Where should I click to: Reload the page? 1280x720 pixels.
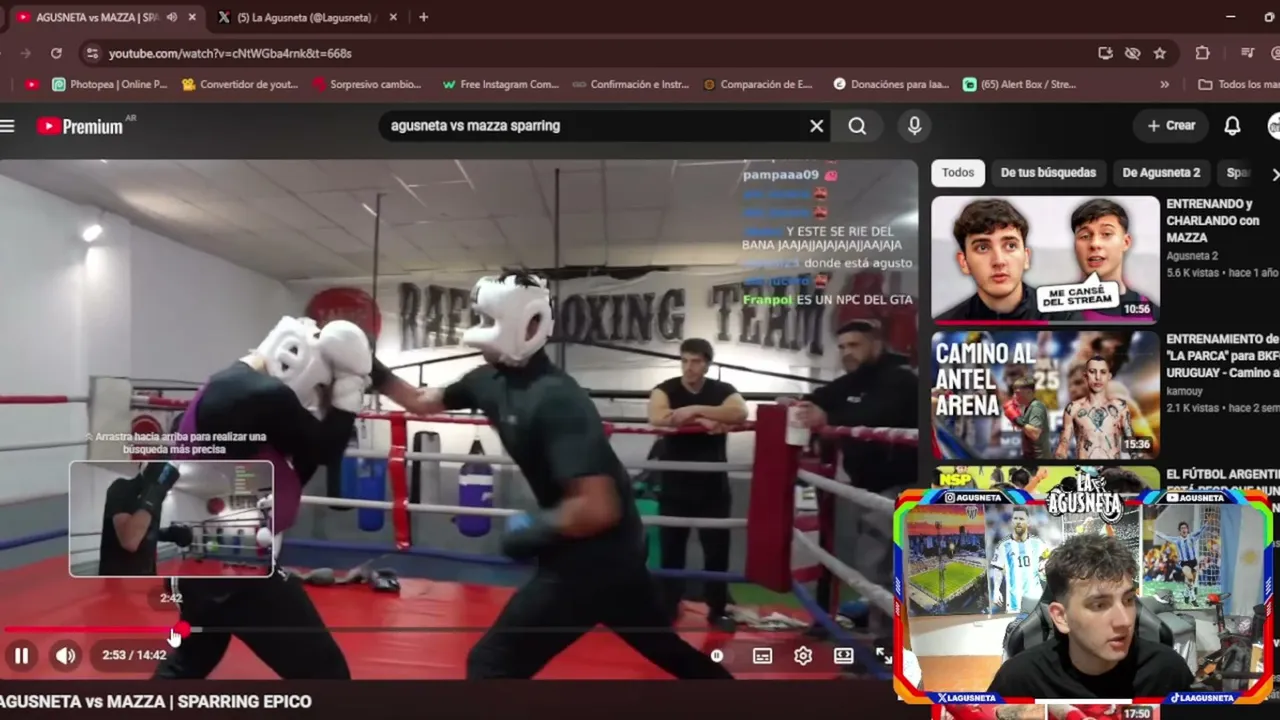pos(56,53)
